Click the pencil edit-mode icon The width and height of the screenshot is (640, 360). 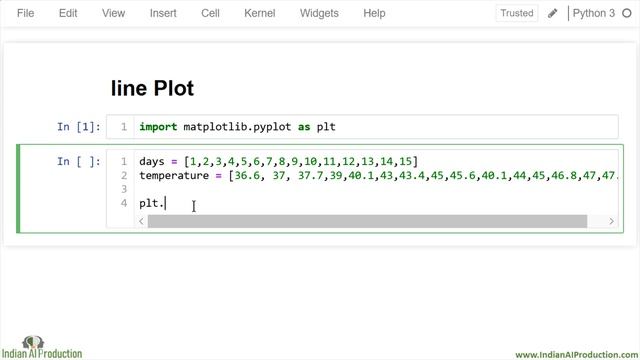(553, 13)
